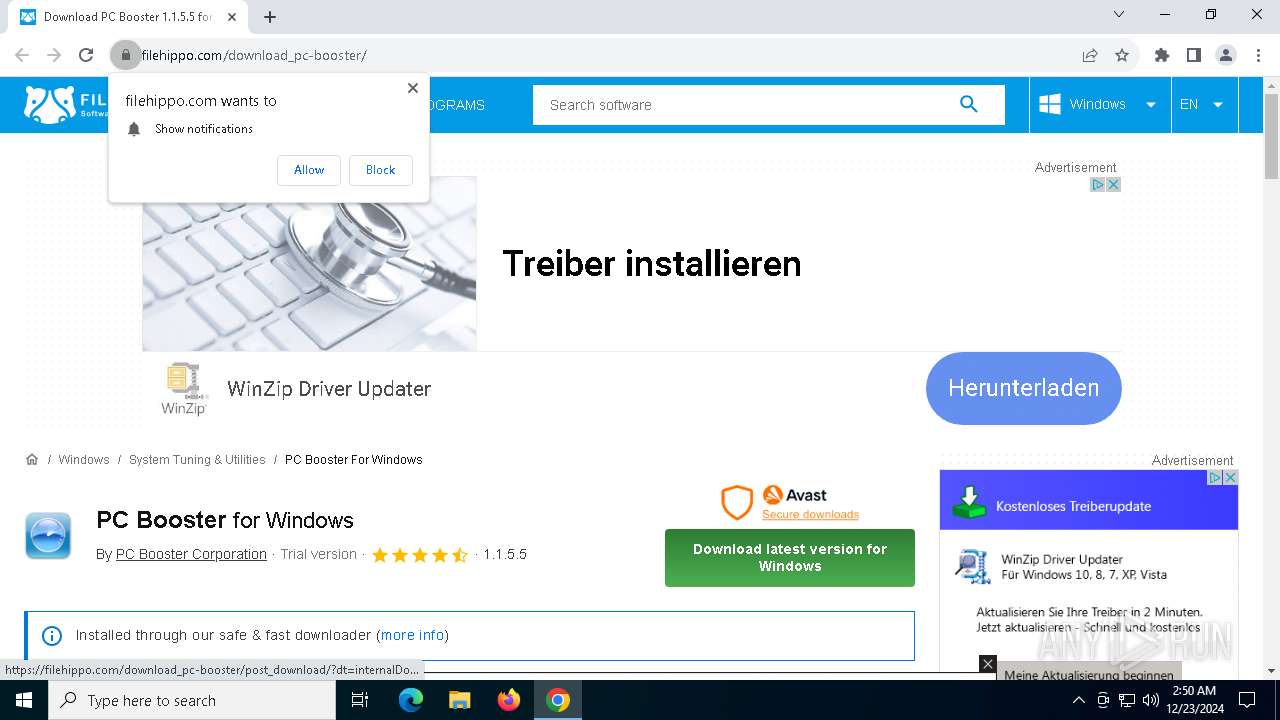Open the Action Center notifications icon
The width and height of the screenshot is (1280, 720).
(x=1247, y=700)
